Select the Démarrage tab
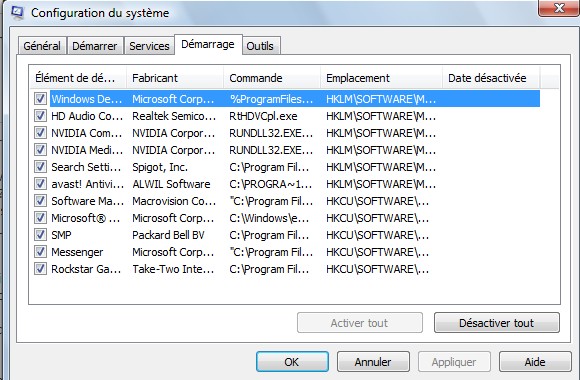The width and height of the screenshot is (580, 380). [208, 44]
